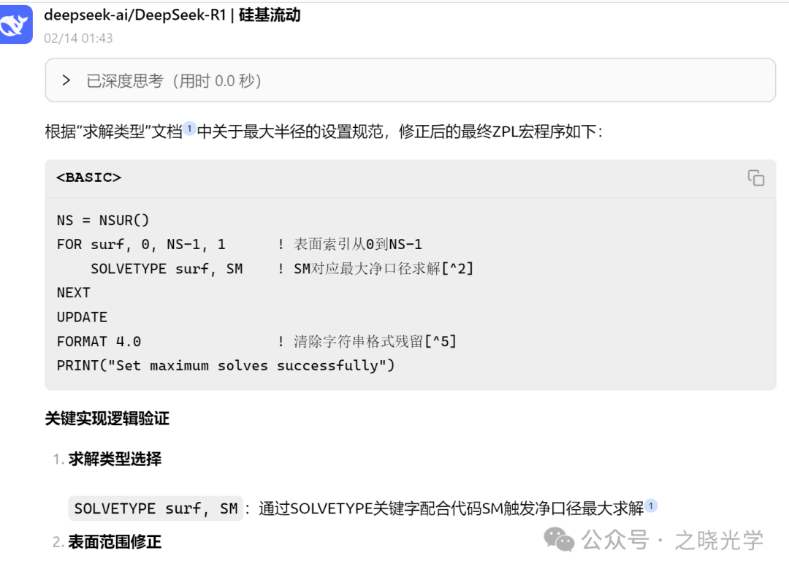
Task: Click the 关键实现逻辑验证 heading
Action: click(x=107, y=419)
